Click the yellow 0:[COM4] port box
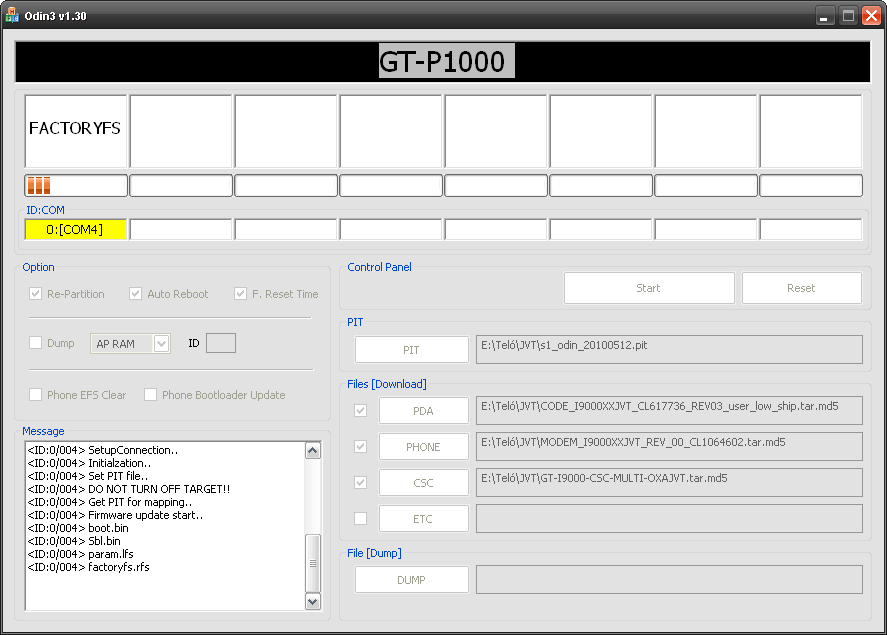The height and width of the screenshot is (635, 887). pos(75,230)
